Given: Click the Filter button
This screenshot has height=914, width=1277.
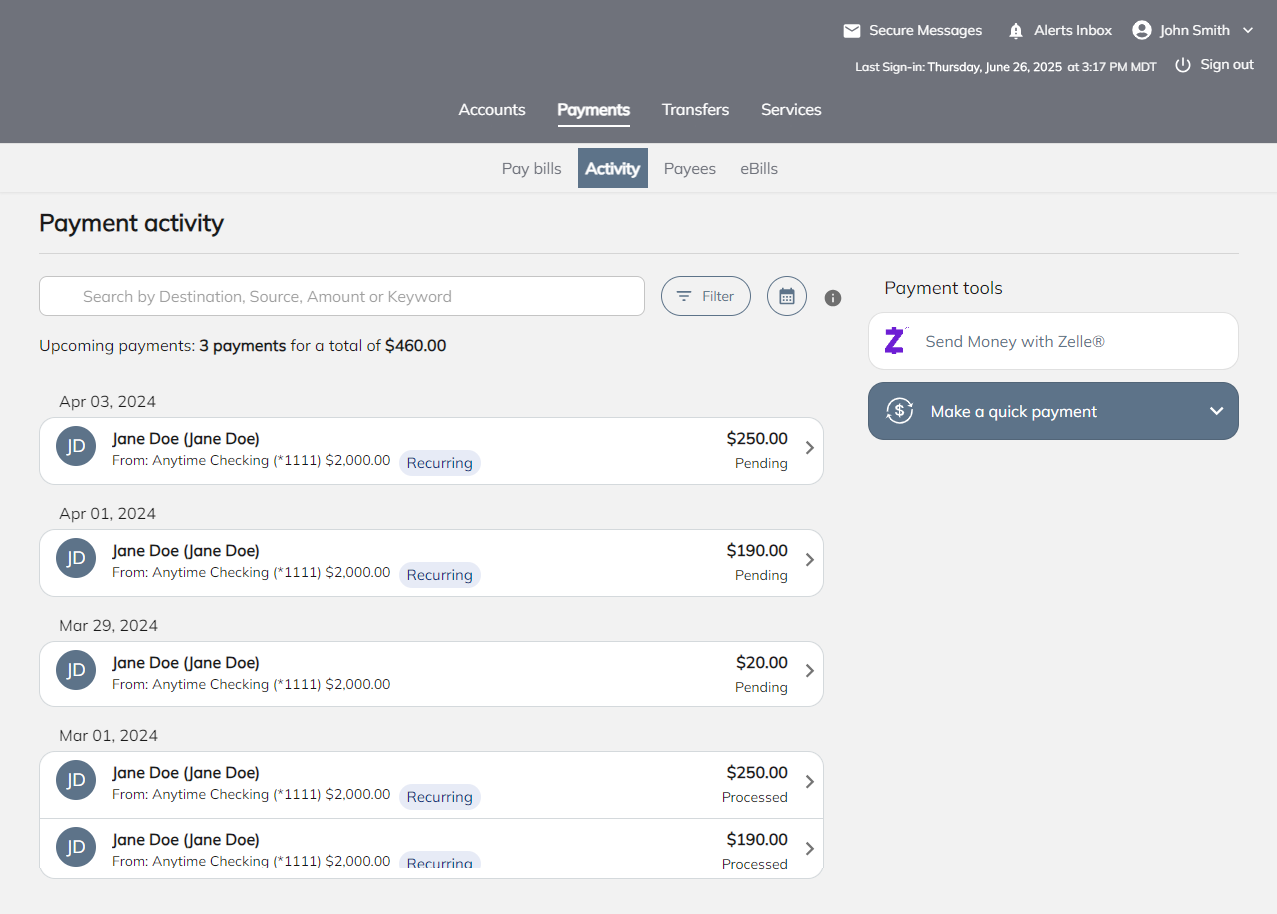Looking at the screenshot, I should click(x=706, y=296).
